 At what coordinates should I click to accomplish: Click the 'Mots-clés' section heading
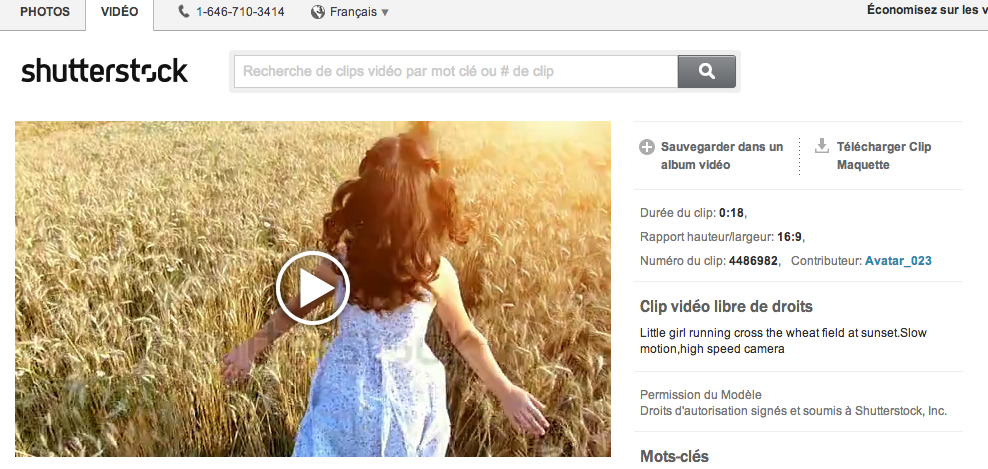(674, 456)
